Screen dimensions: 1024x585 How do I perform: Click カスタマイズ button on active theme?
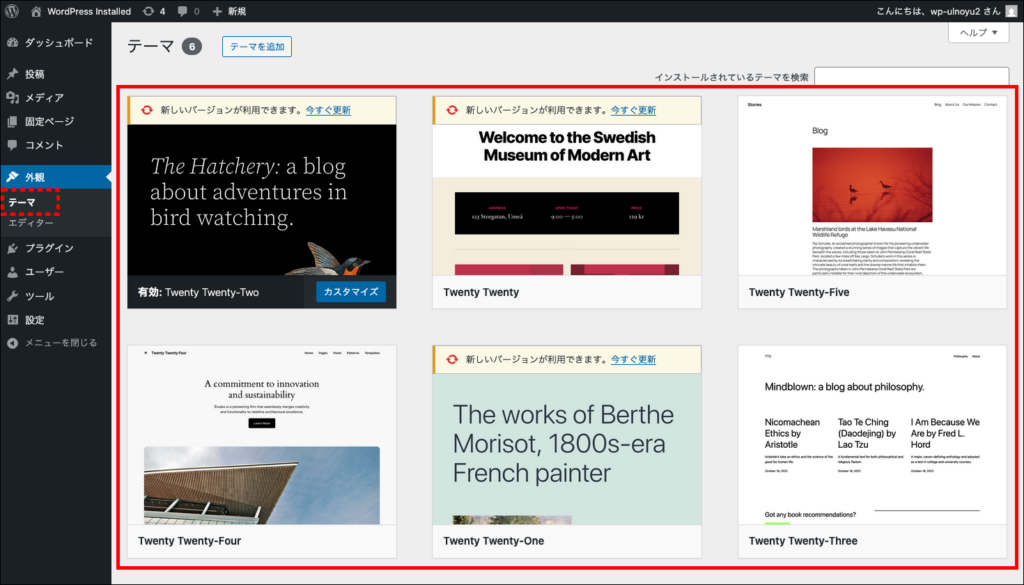[x=351, y=292]
